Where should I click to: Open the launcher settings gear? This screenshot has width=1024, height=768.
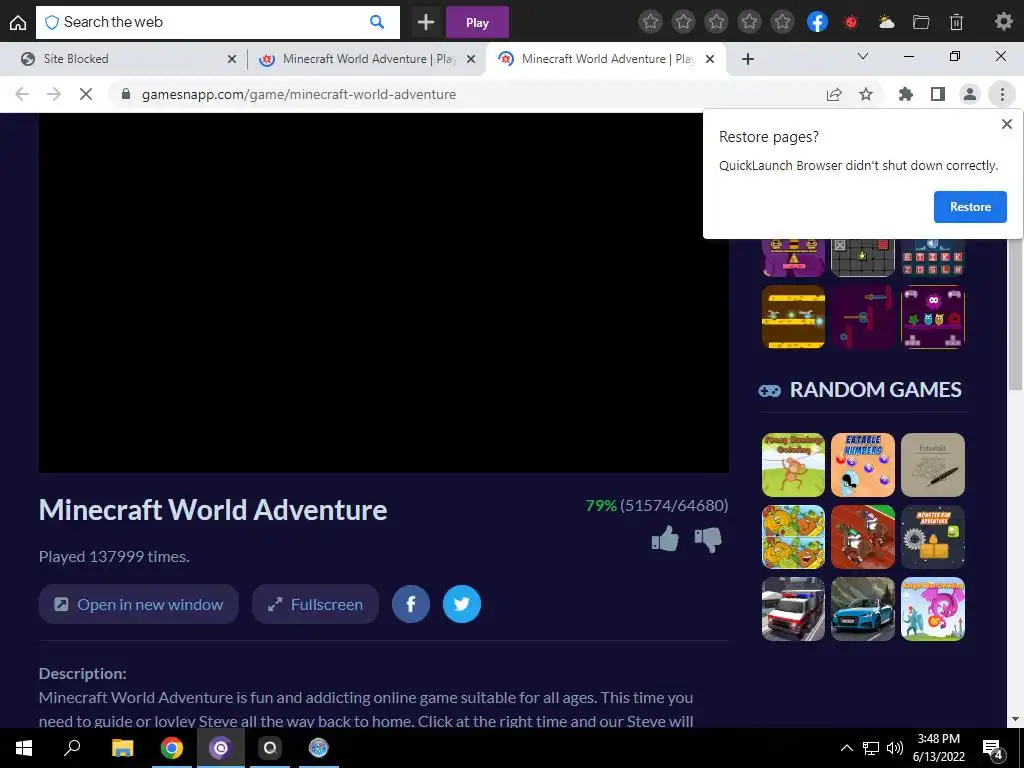1003,22
